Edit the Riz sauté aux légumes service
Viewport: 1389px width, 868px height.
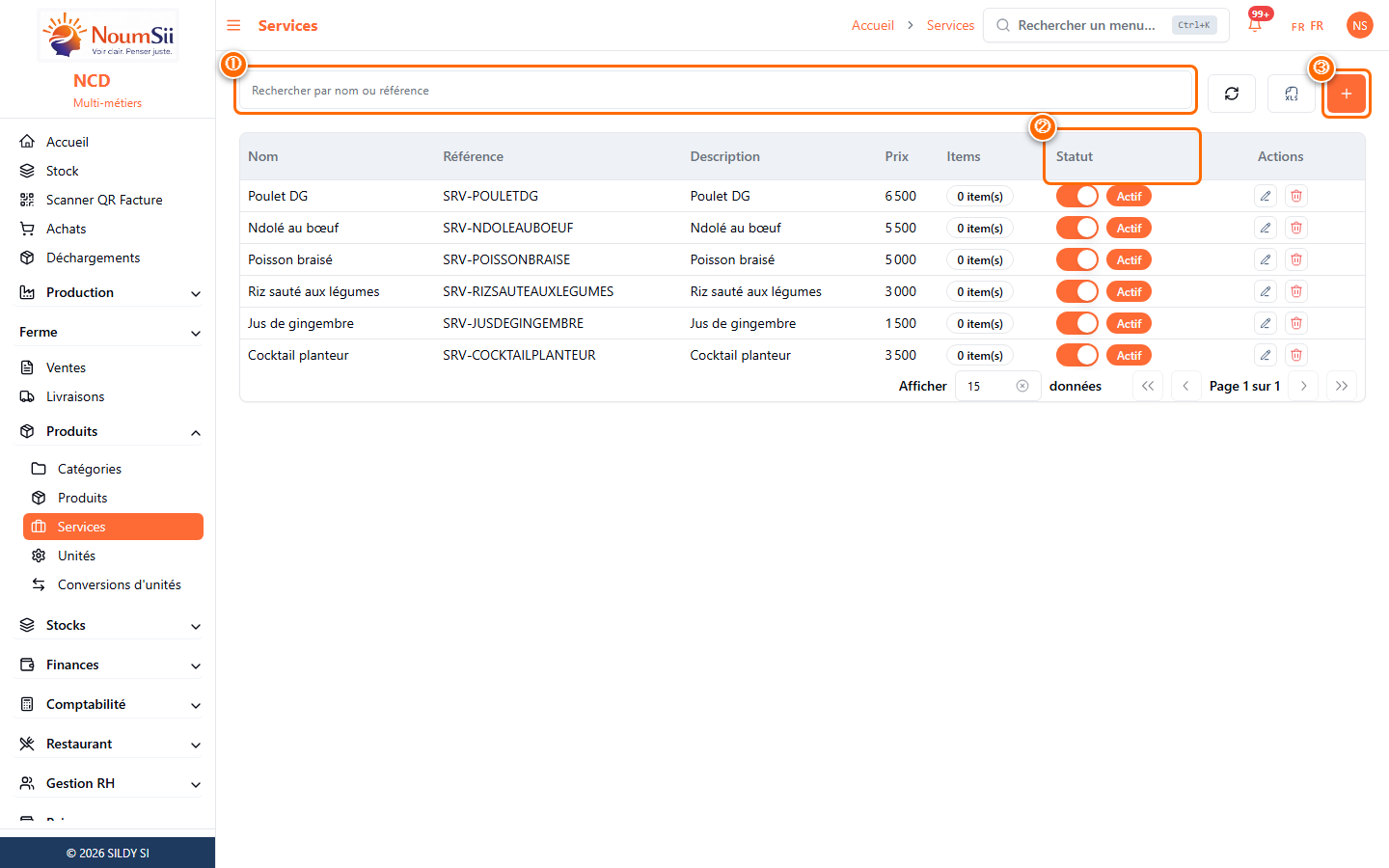(x=1266, y=291)
